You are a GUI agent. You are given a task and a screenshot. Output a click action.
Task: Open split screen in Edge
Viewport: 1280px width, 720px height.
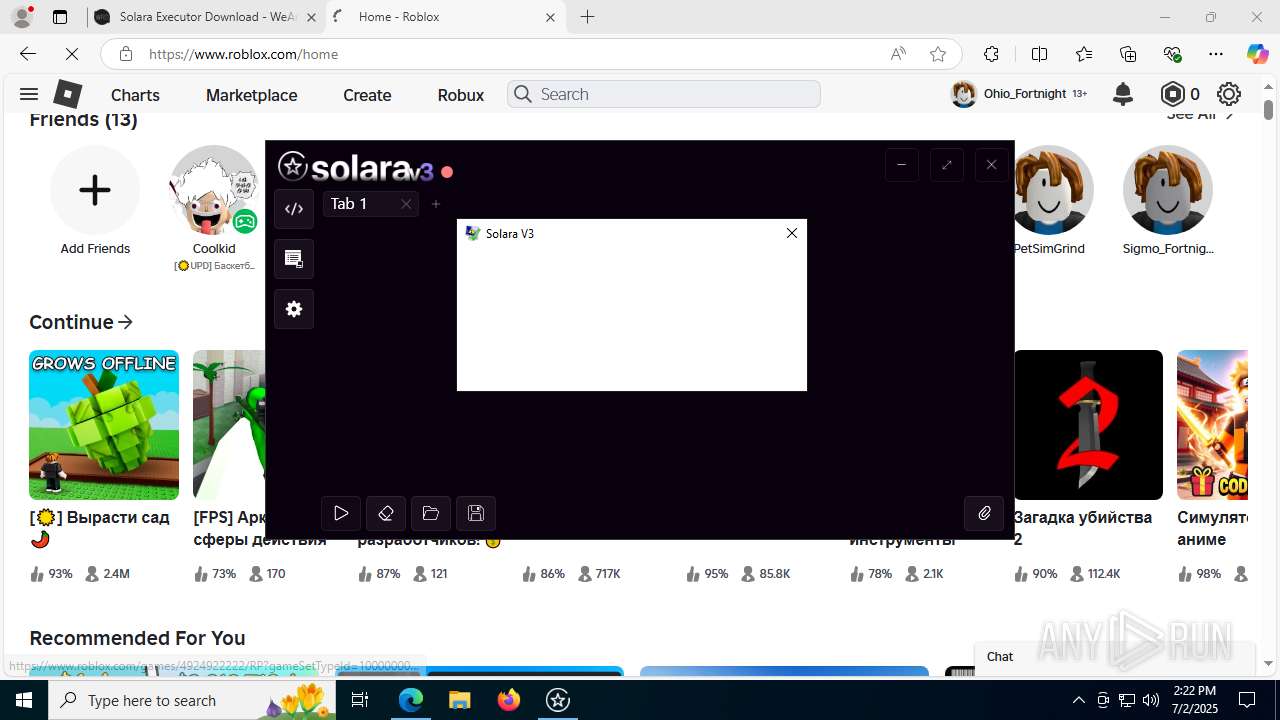(1039, 54)
